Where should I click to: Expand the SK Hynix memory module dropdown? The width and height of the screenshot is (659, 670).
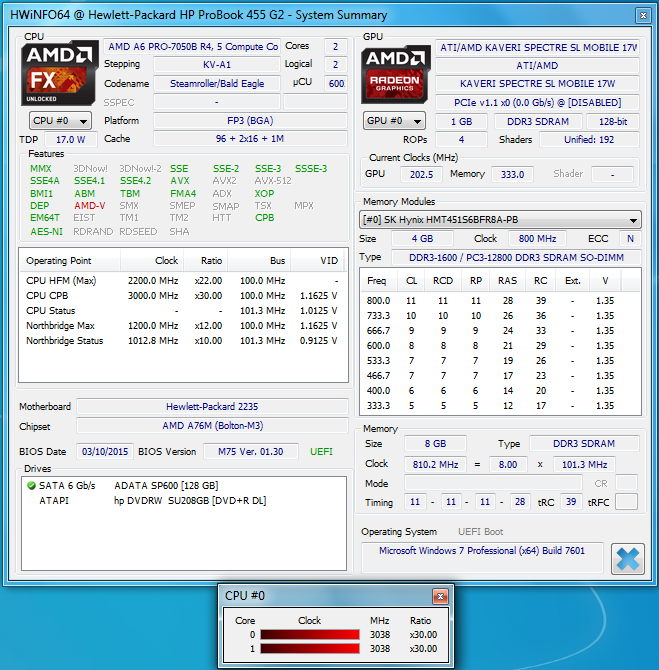[500, 220]
